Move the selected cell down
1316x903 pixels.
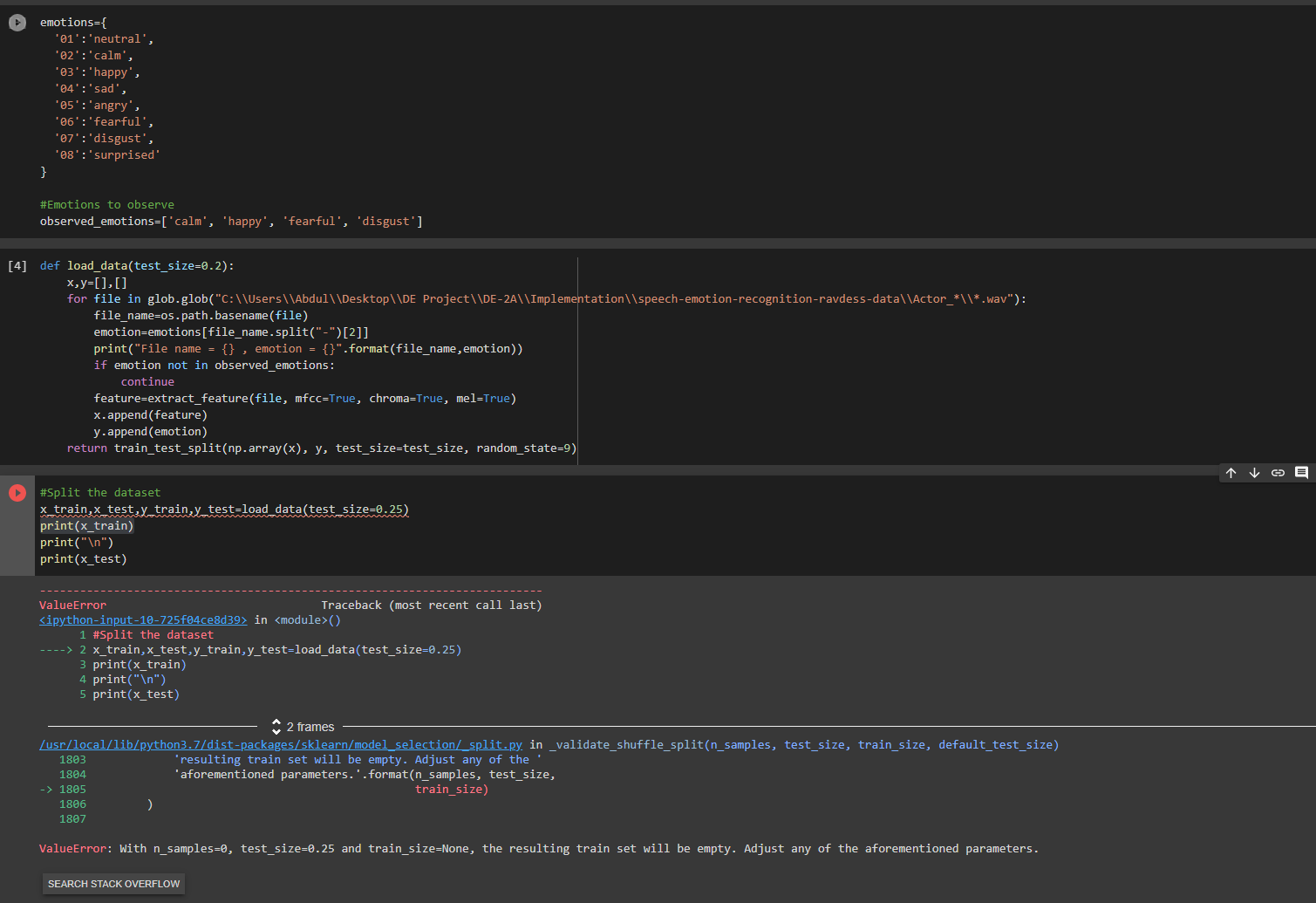click(x=1254, y=472)
